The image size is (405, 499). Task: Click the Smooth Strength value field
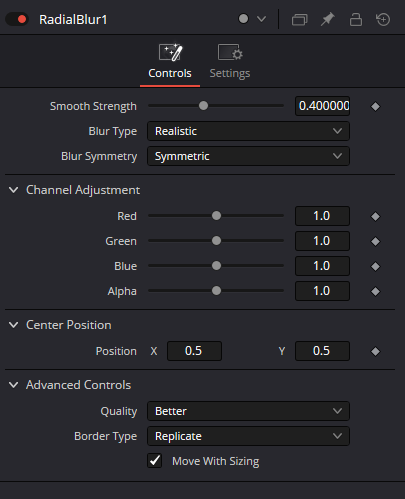[322, 106]
